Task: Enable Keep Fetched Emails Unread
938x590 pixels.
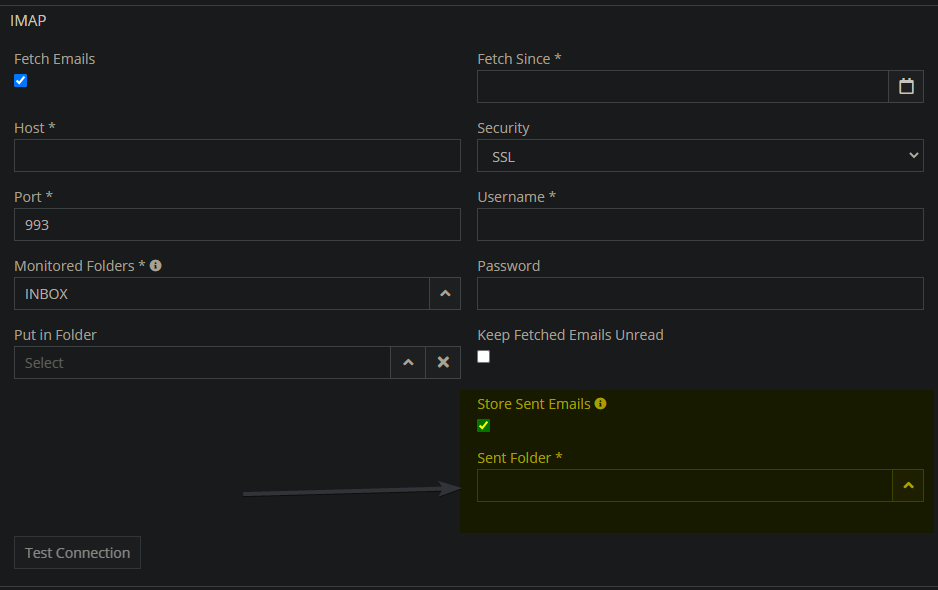Action: [484, 357]
